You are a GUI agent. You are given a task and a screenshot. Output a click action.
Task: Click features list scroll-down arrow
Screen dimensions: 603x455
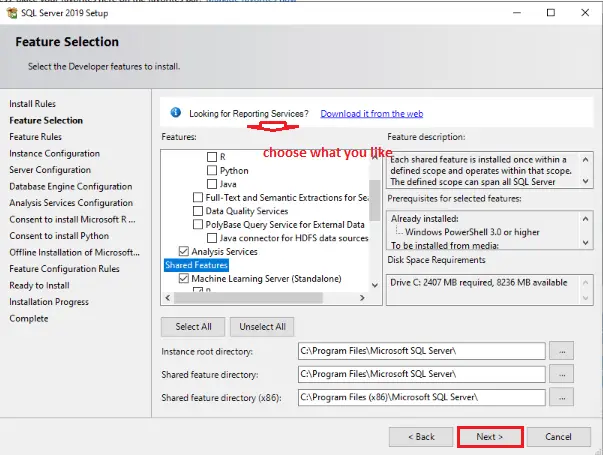point(375,285)
